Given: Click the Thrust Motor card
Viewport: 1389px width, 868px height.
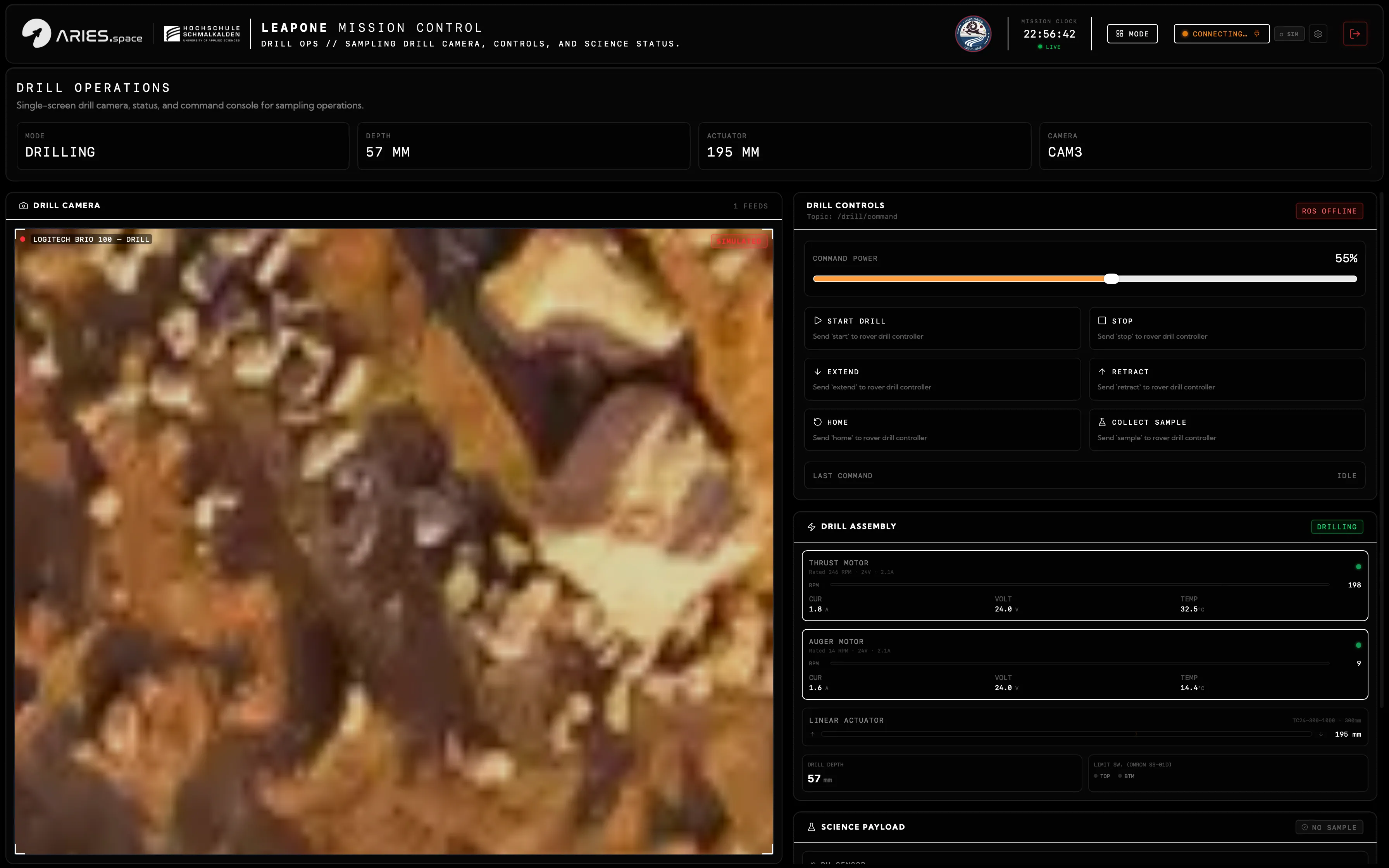Looking at the screenshot, I should 1085,586.
